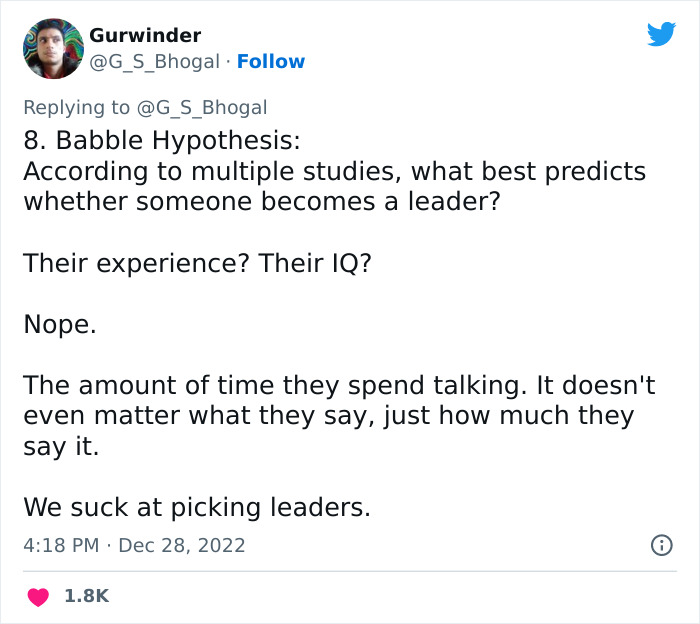
Task: Open the Twitter info circle icon
Action: point(660,546)
